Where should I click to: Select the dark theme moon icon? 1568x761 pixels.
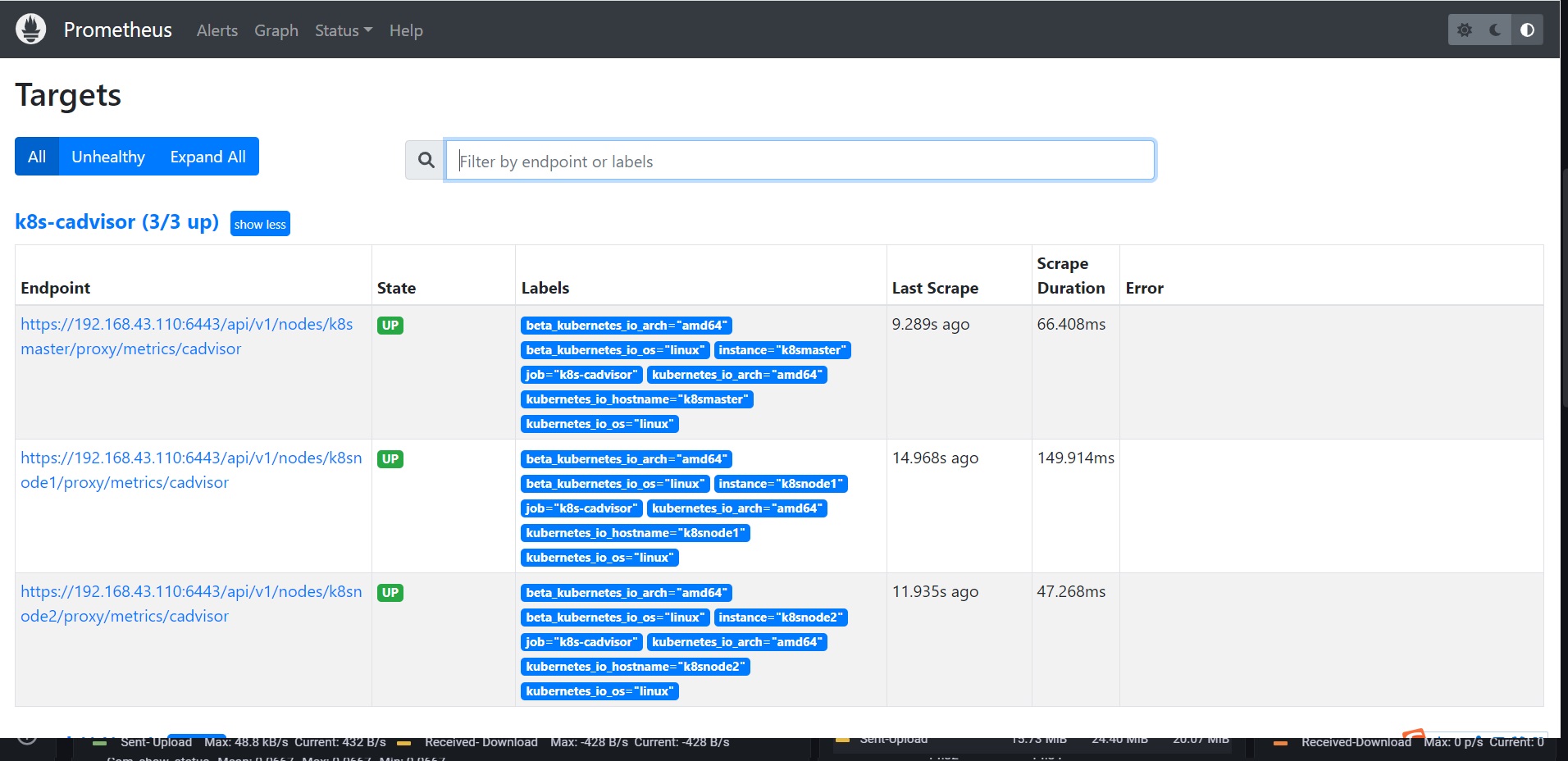tap(1495, 30)
